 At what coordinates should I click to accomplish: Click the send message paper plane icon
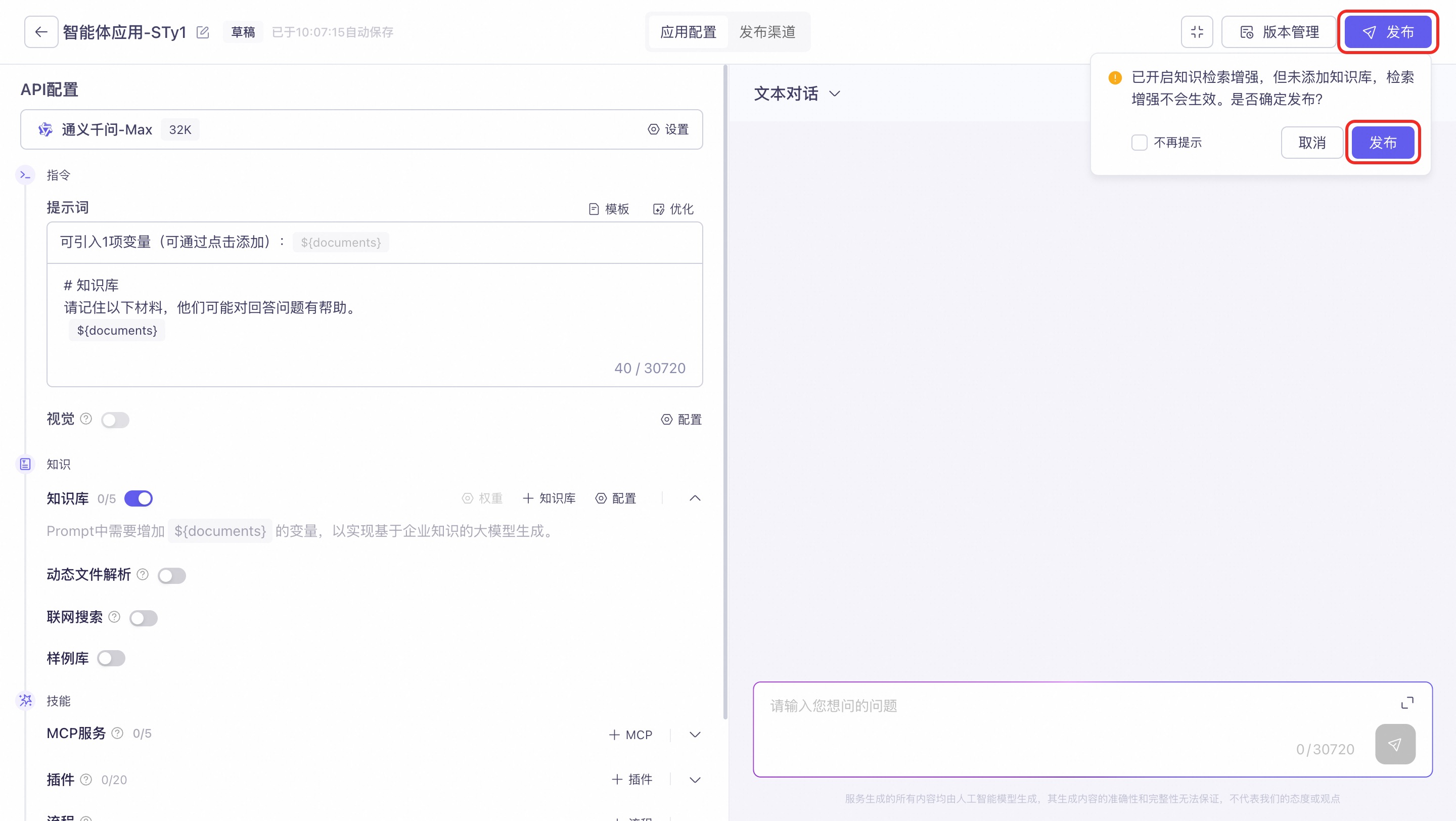pyautogui.click(x=1394, y=744)
